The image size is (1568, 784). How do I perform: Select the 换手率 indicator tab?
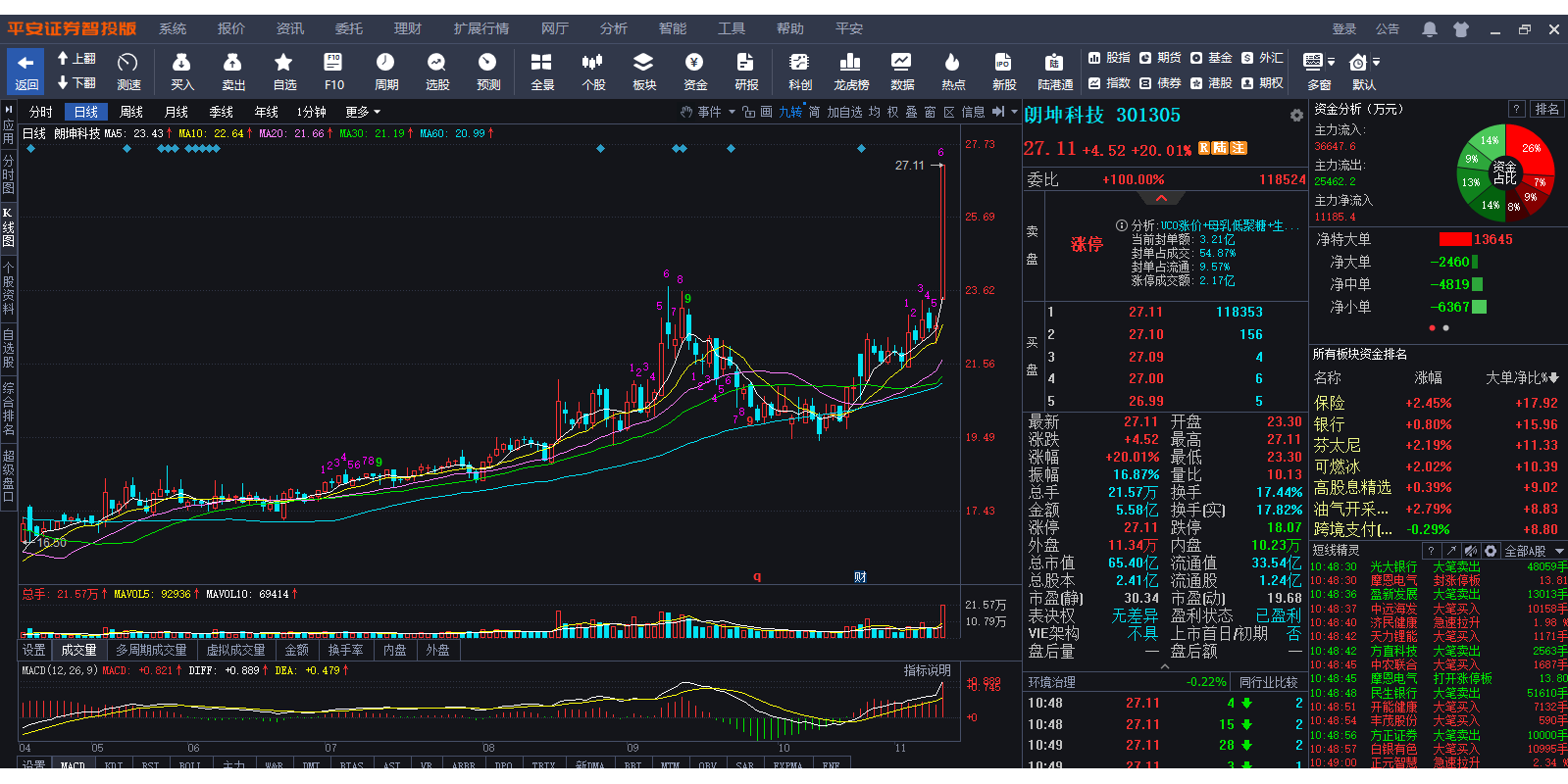[345, 650]
